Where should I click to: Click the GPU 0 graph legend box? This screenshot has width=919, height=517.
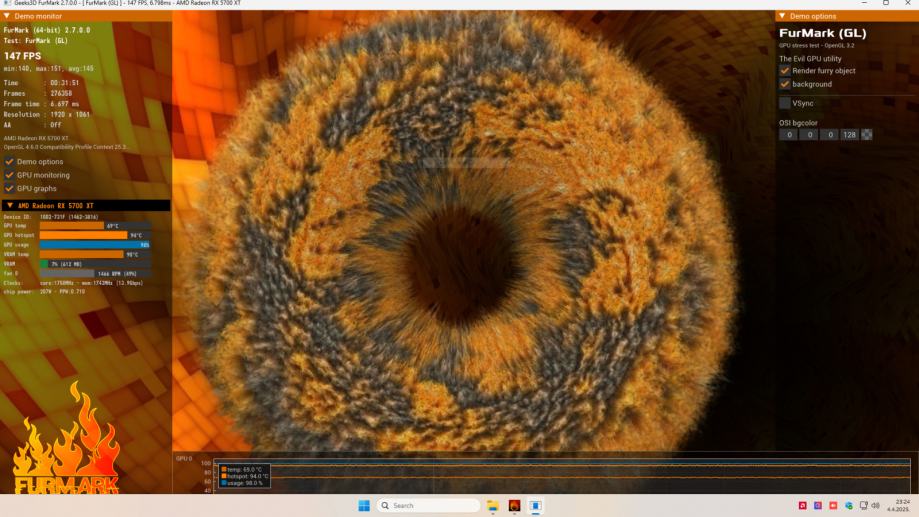(x=244, y=476)
